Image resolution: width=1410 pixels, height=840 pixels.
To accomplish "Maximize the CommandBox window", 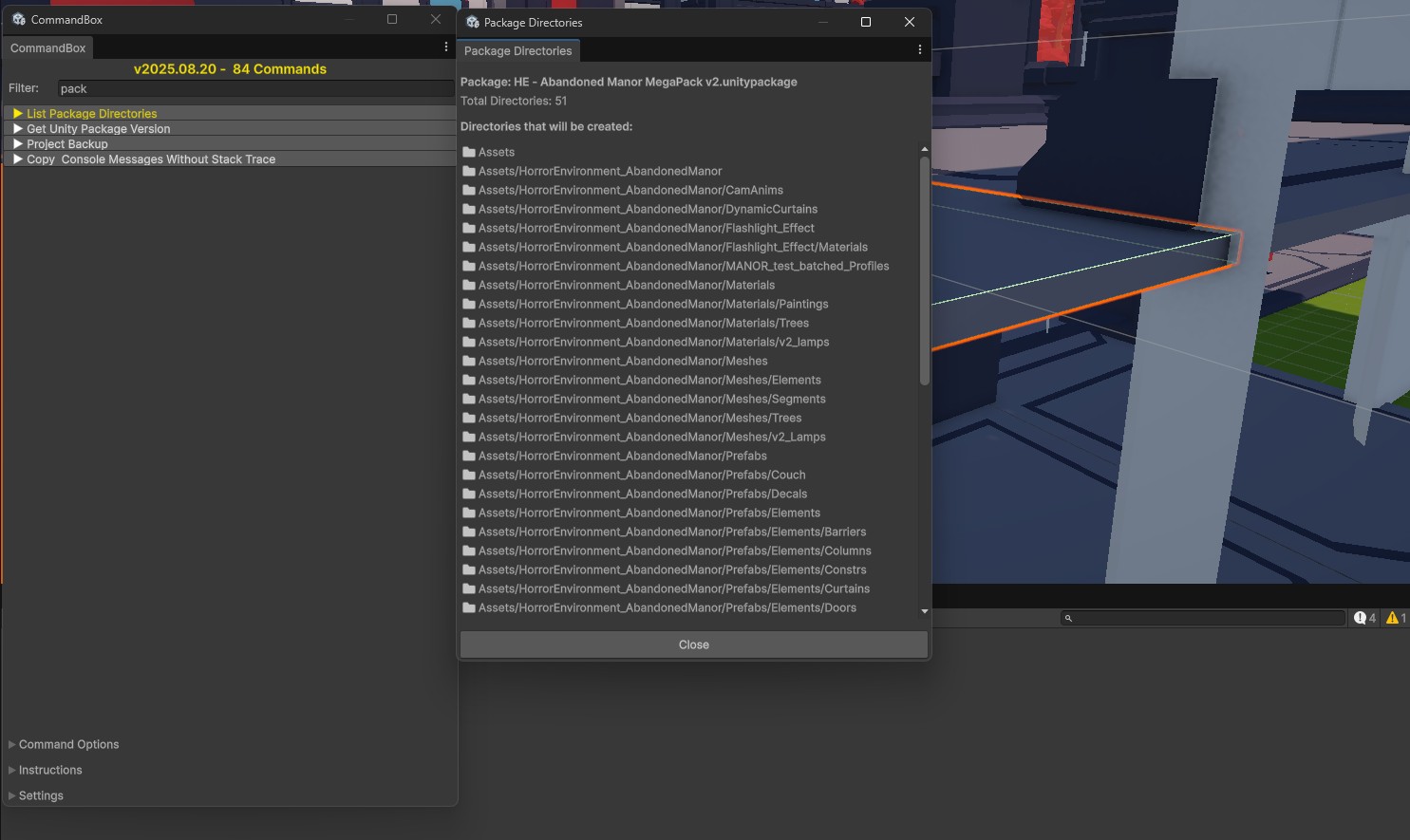I will click(392, 19).
